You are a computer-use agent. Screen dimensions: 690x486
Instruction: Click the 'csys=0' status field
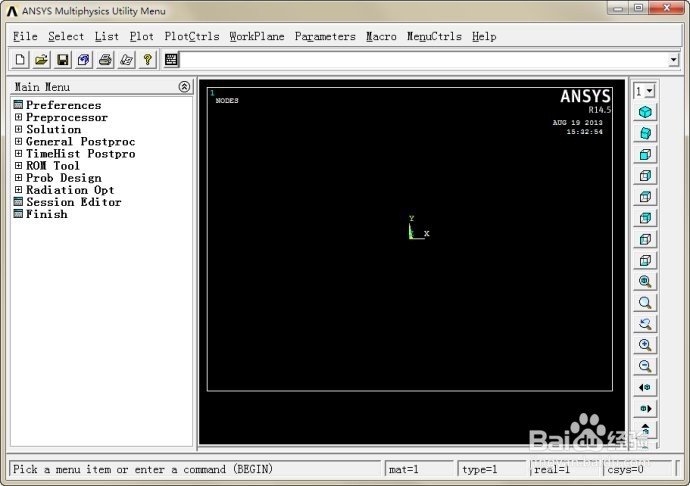tap(638, 469)
